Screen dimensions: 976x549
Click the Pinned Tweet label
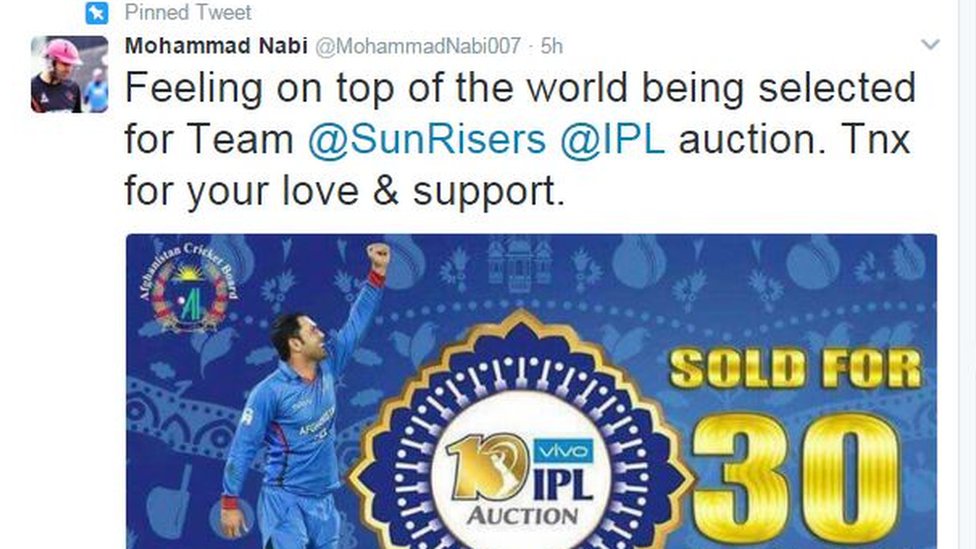[188, 12]
